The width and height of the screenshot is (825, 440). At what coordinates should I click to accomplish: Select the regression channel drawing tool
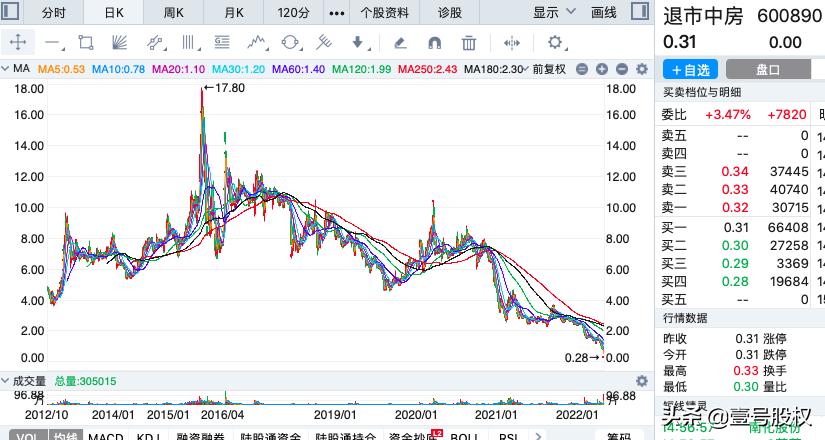155,43
